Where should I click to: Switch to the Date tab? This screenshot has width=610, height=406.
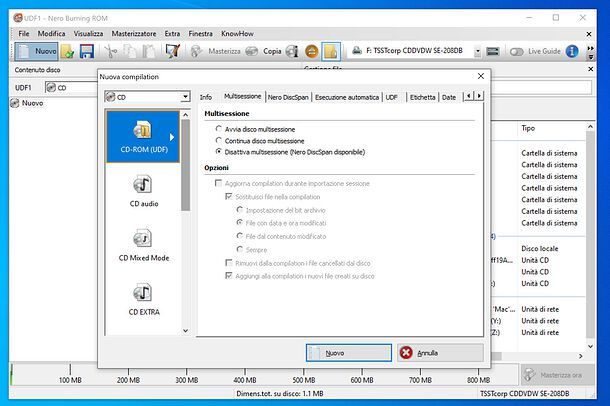pos(449,97)
